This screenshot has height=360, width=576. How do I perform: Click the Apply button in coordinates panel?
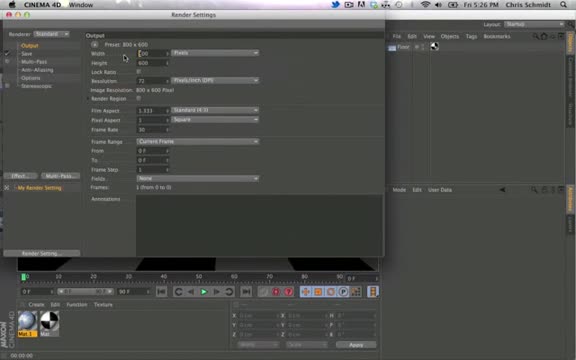coord(356,345)
